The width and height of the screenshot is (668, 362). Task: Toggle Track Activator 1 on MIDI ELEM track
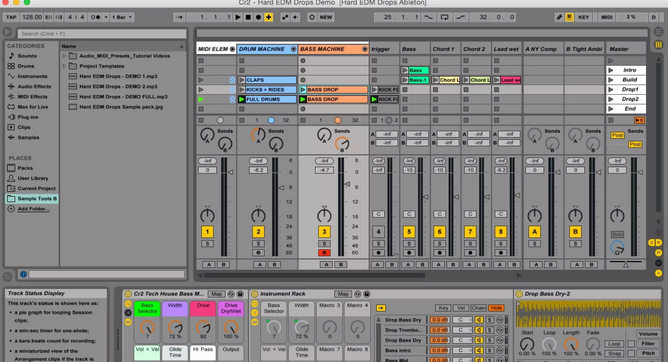click(x=207, y=232)
